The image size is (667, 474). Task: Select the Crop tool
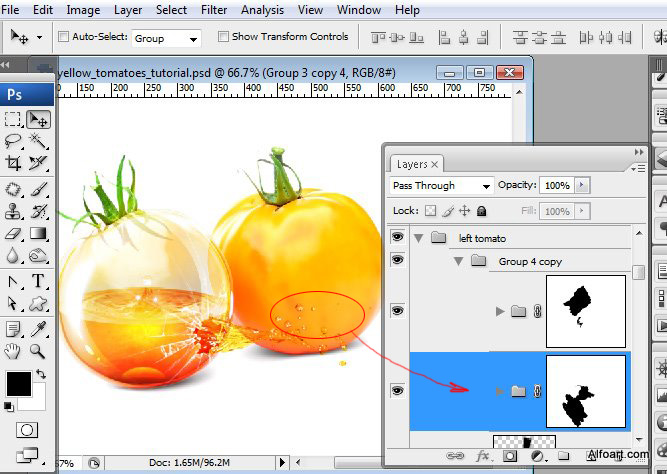pos(14,163)
